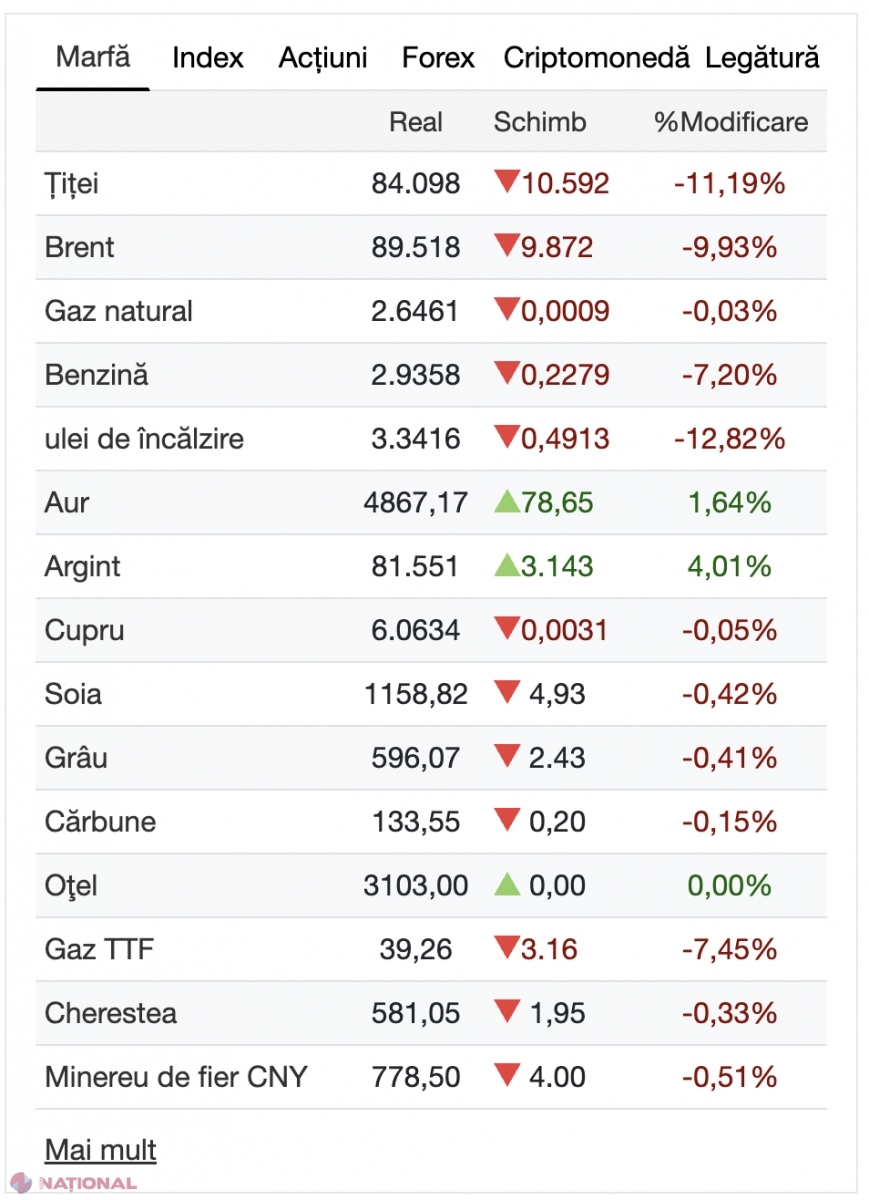Open the Mai mult link
Screen dimensions: 869x1200
tap(100, 1150)
